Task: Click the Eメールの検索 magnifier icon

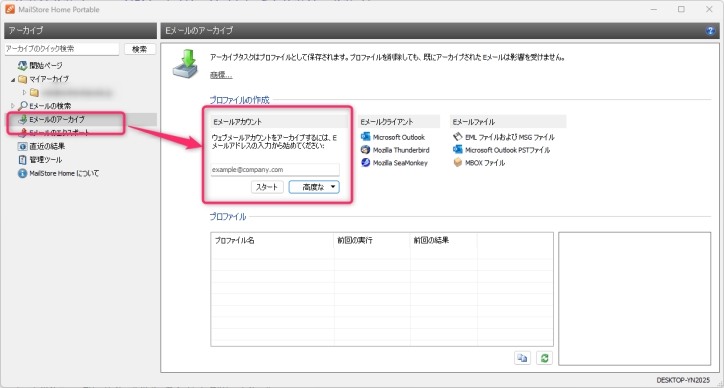Action: [x=22, y=106]
